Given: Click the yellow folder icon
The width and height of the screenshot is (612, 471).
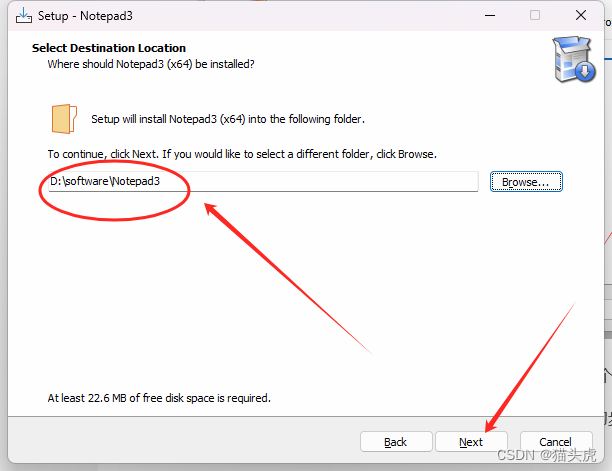Looking at the screenshot, I should (64, 119).
